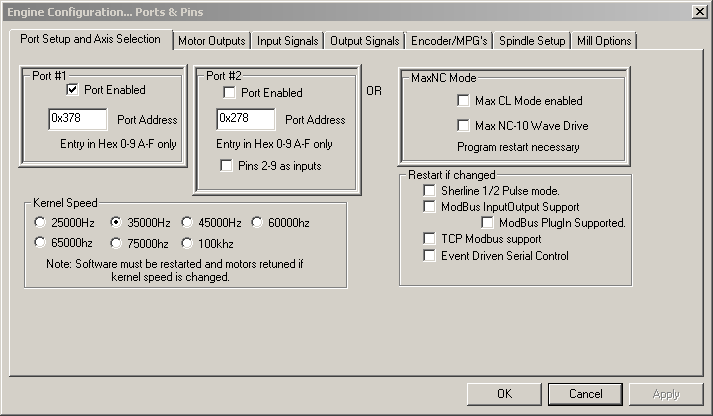Toggle Max NC-10 Wave Drive option
Image resolution: width=713 pixels, height=416 pixels.
(x=463, y=126)
